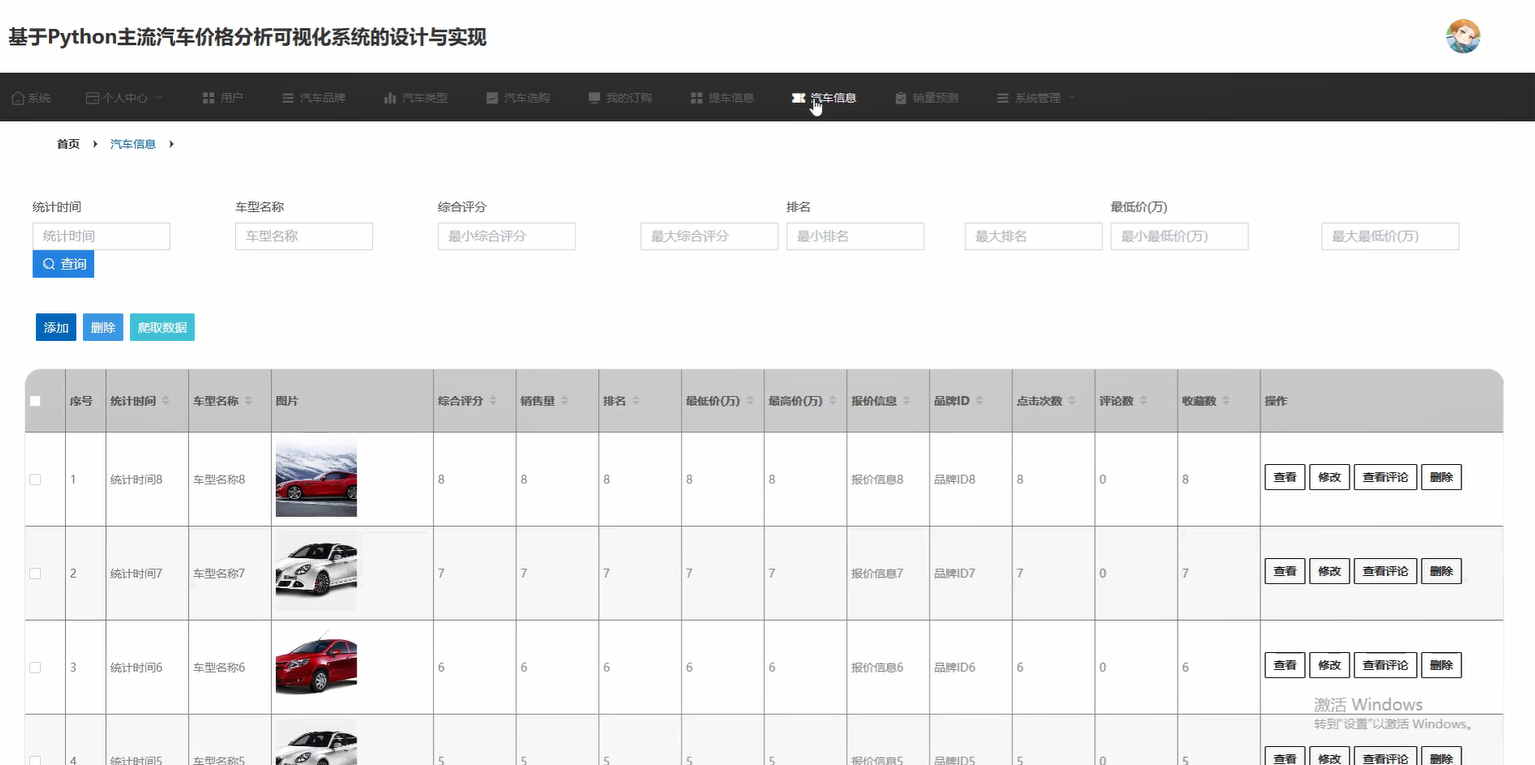Click 删除 for row 车型名称6
Viewport: 1535px width, 765px height.
[1441, 665]
